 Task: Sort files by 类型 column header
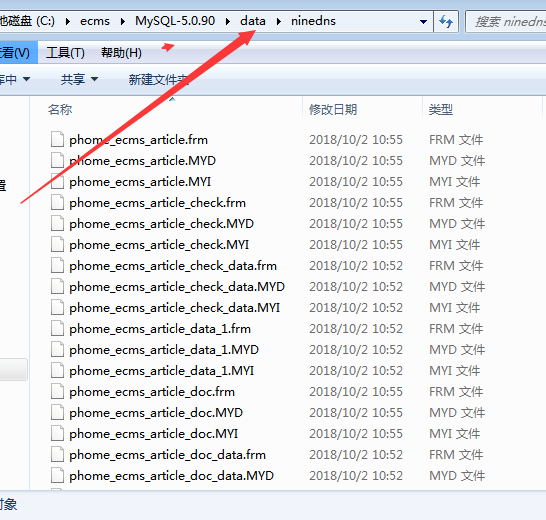440,110
